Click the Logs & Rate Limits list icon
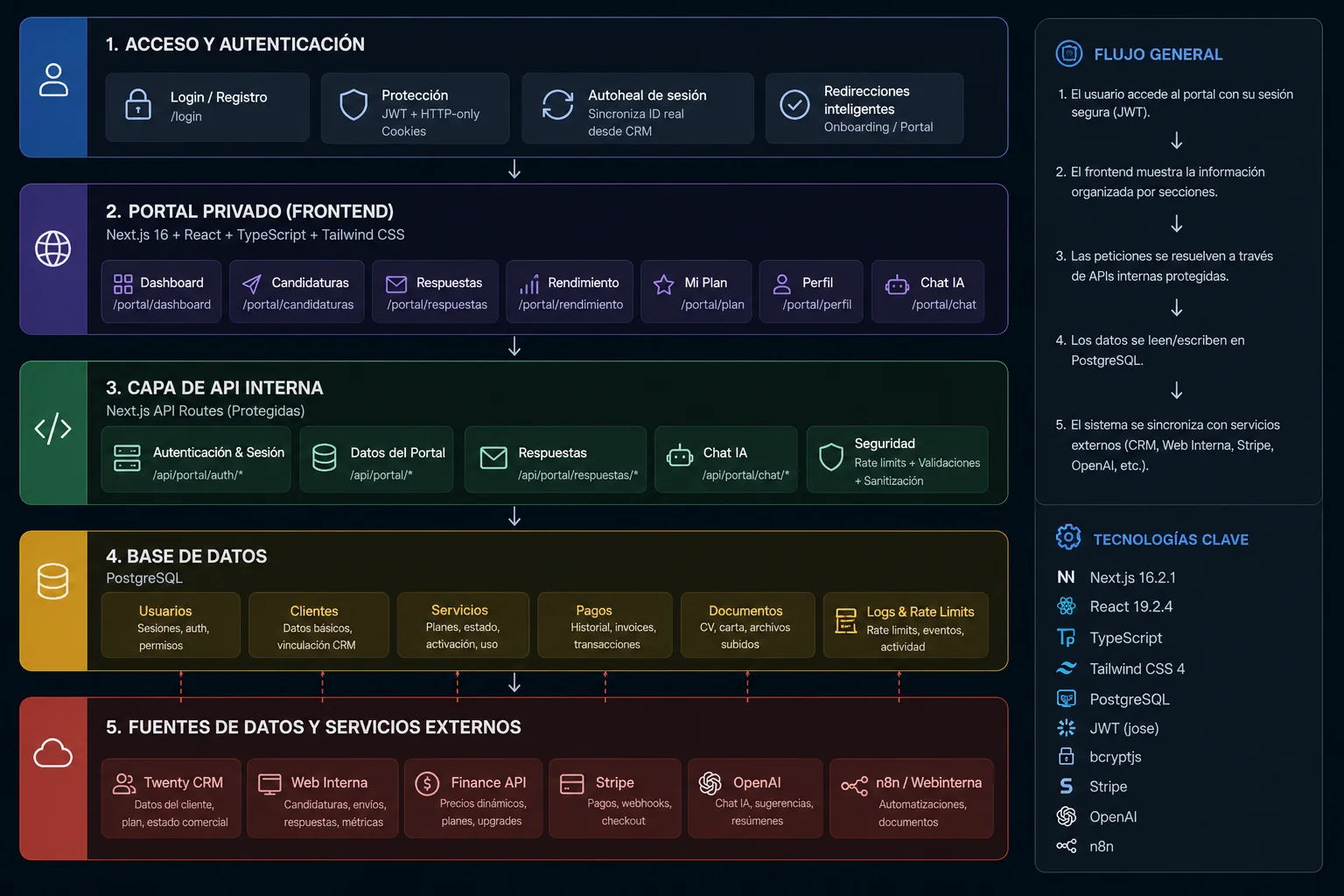Image resolution: width=1344 pixels, height=896 pixels. coord(846,620)
